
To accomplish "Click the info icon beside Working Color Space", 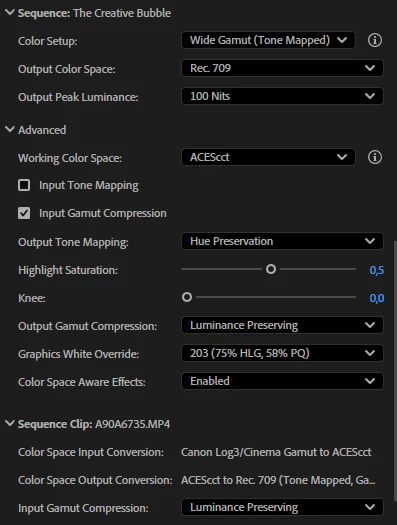I will [x=375, y=157].
